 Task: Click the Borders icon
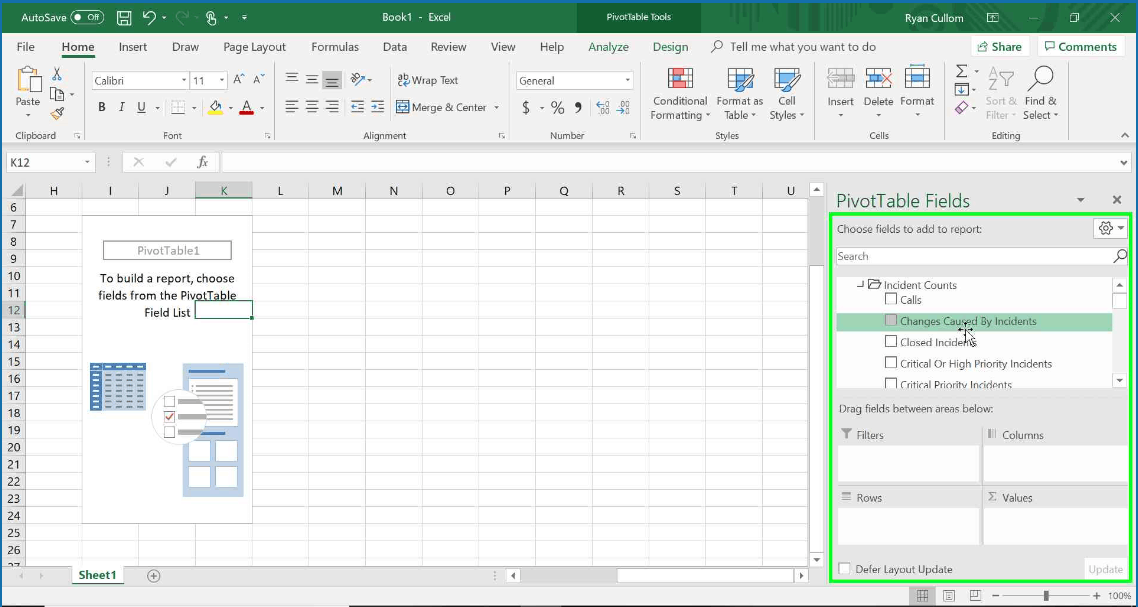pyautogui.click(x=178, y=107)
